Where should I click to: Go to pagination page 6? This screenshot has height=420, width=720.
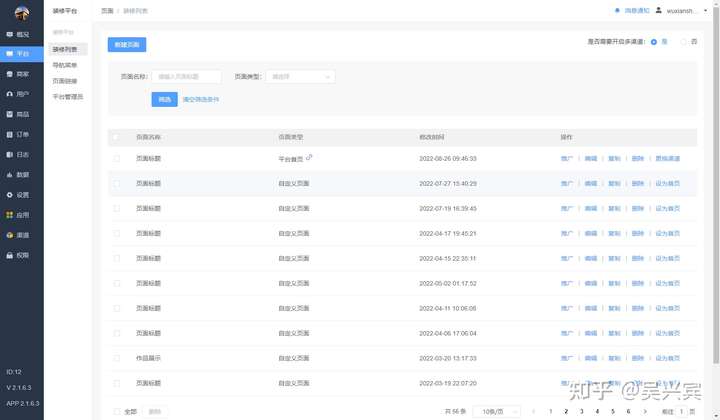click(628, 411)
